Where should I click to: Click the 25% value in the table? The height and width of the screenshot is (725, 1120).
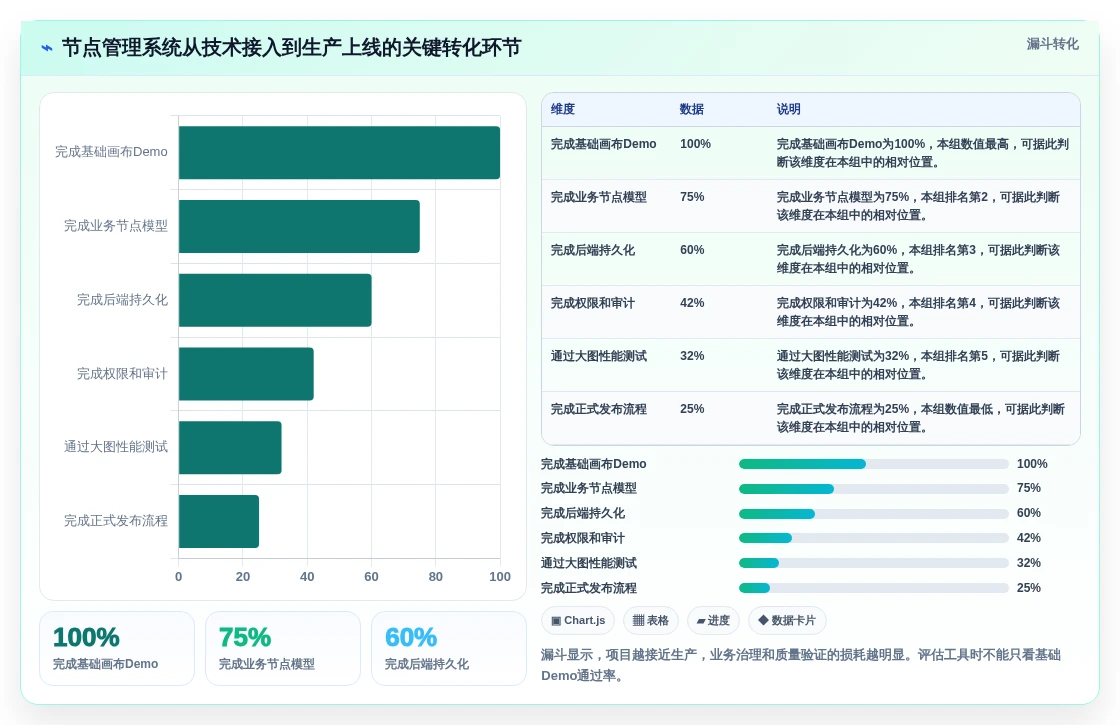[x=692, y=409]
